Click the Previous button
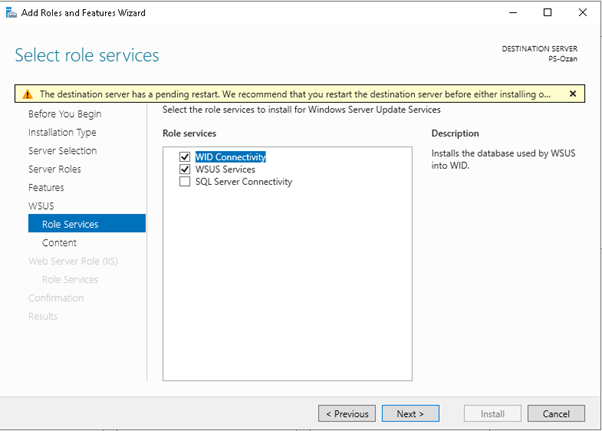Image resolution: width=602 pixels, height=431 pixels. click(346, 413)
